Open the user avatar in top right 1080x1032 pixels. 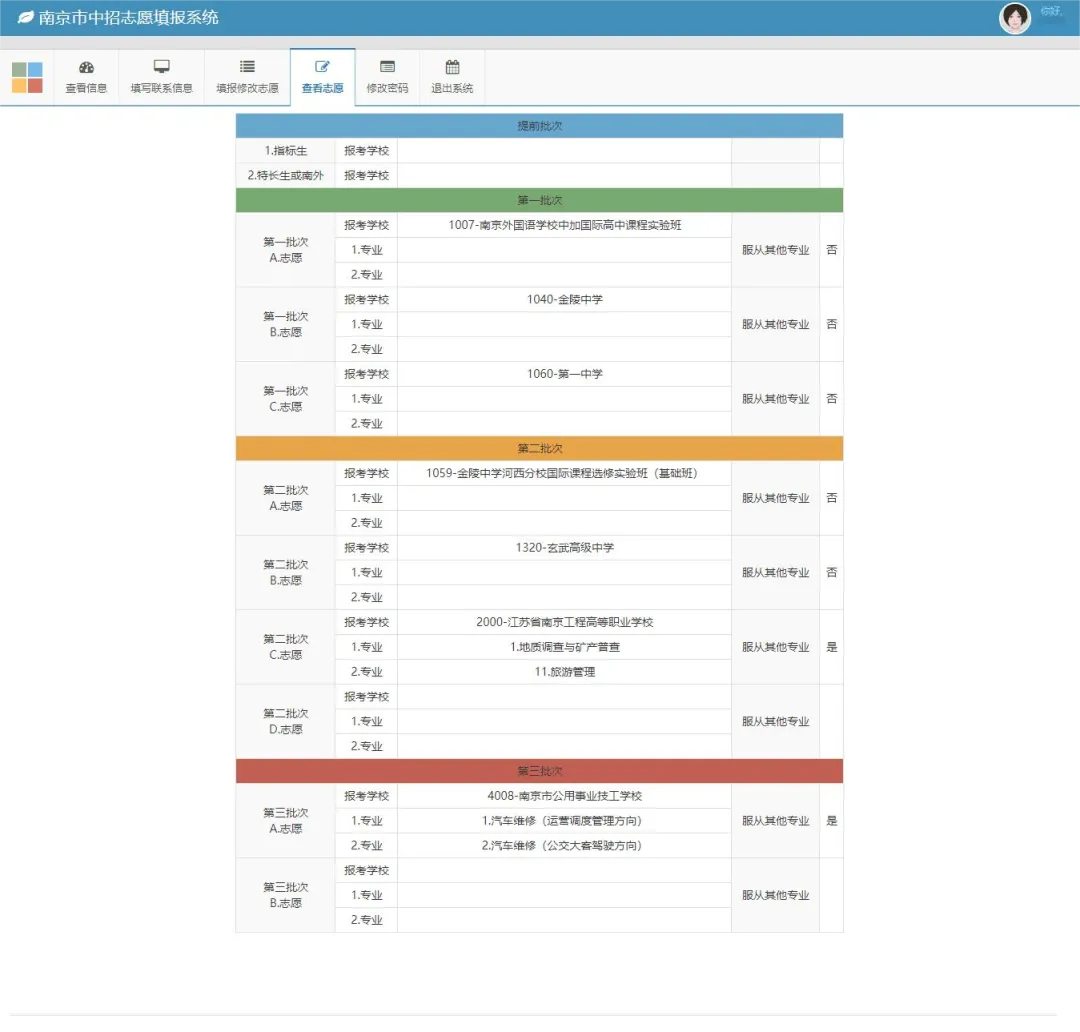1015,18
